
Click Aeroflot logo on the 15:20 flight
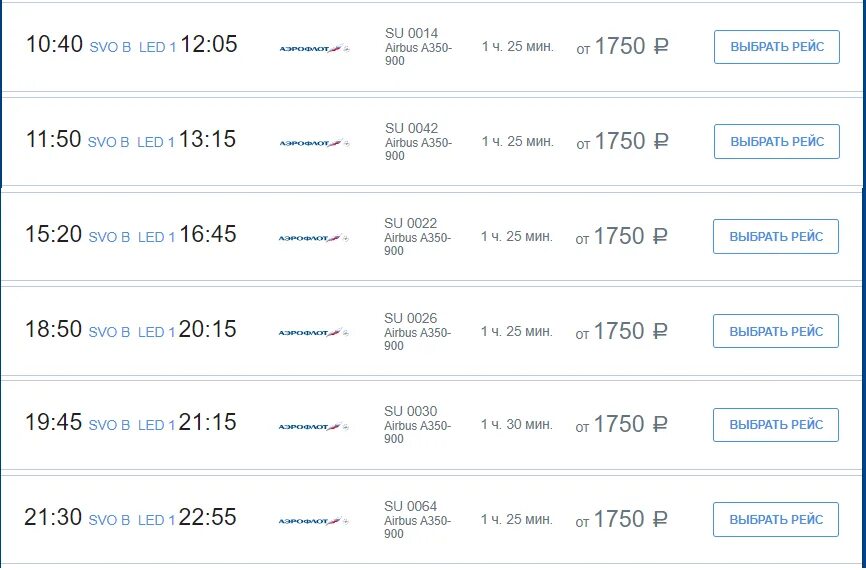click(313, 238)
